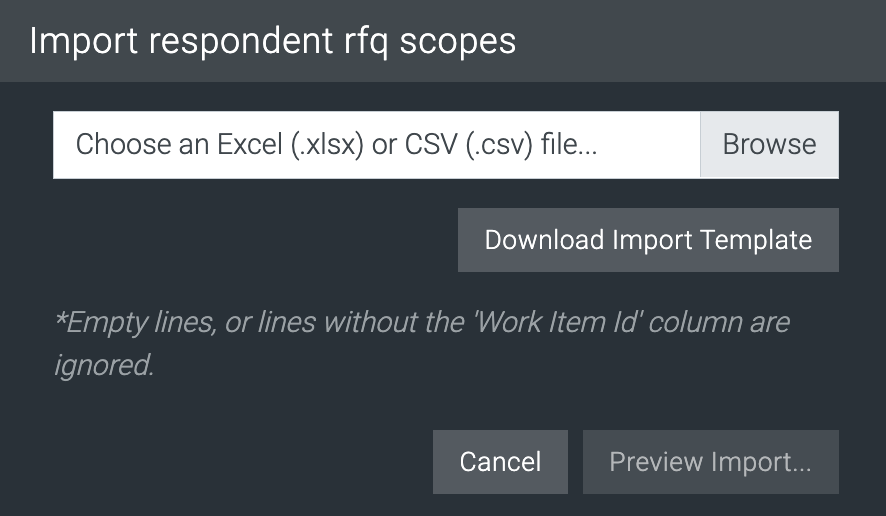
Task: Click the empty lines ignored note text
Action: [420, 343]
